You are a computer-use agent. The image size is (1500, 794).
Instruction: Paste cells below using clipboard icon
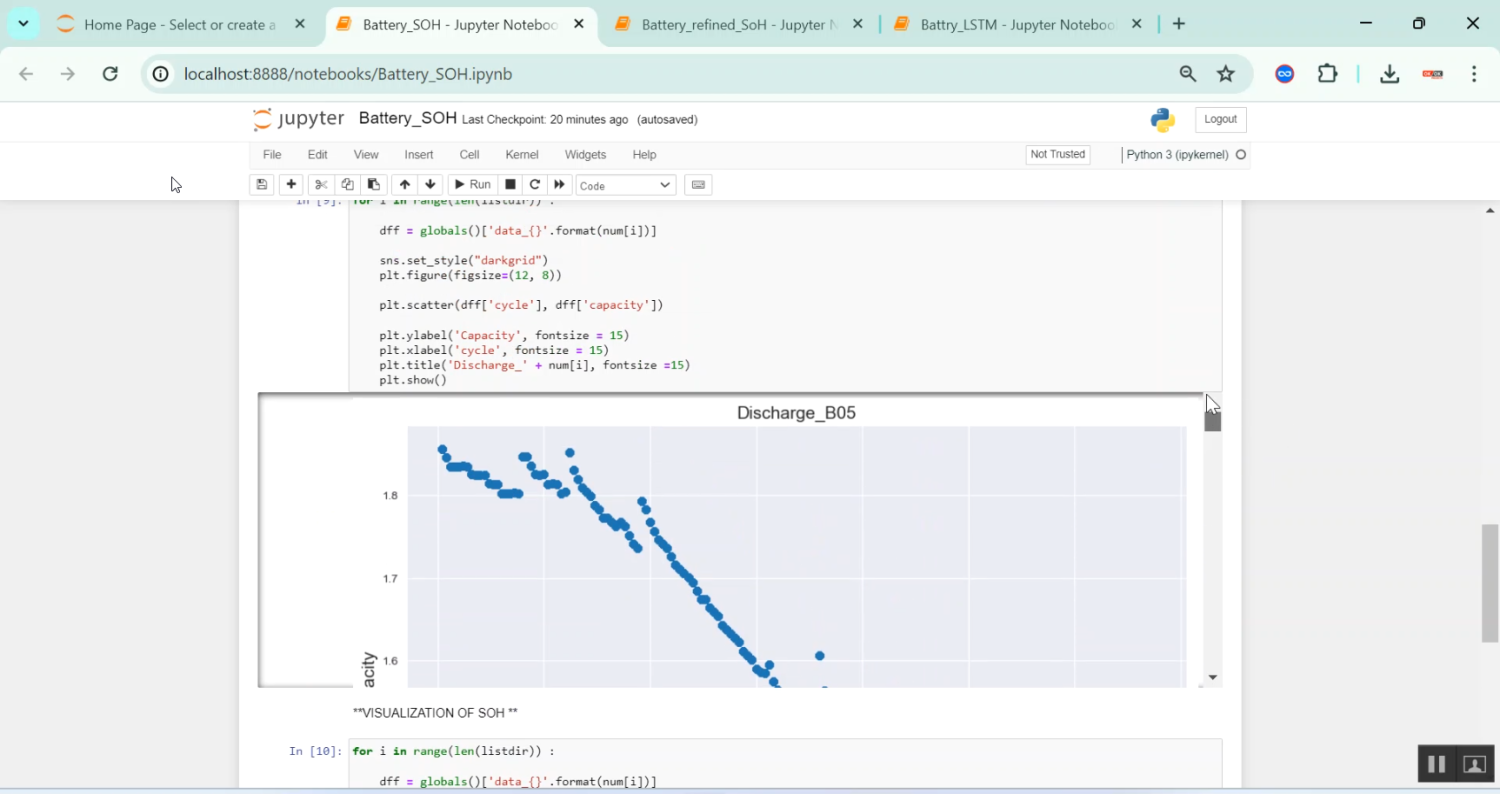(373, 185)
